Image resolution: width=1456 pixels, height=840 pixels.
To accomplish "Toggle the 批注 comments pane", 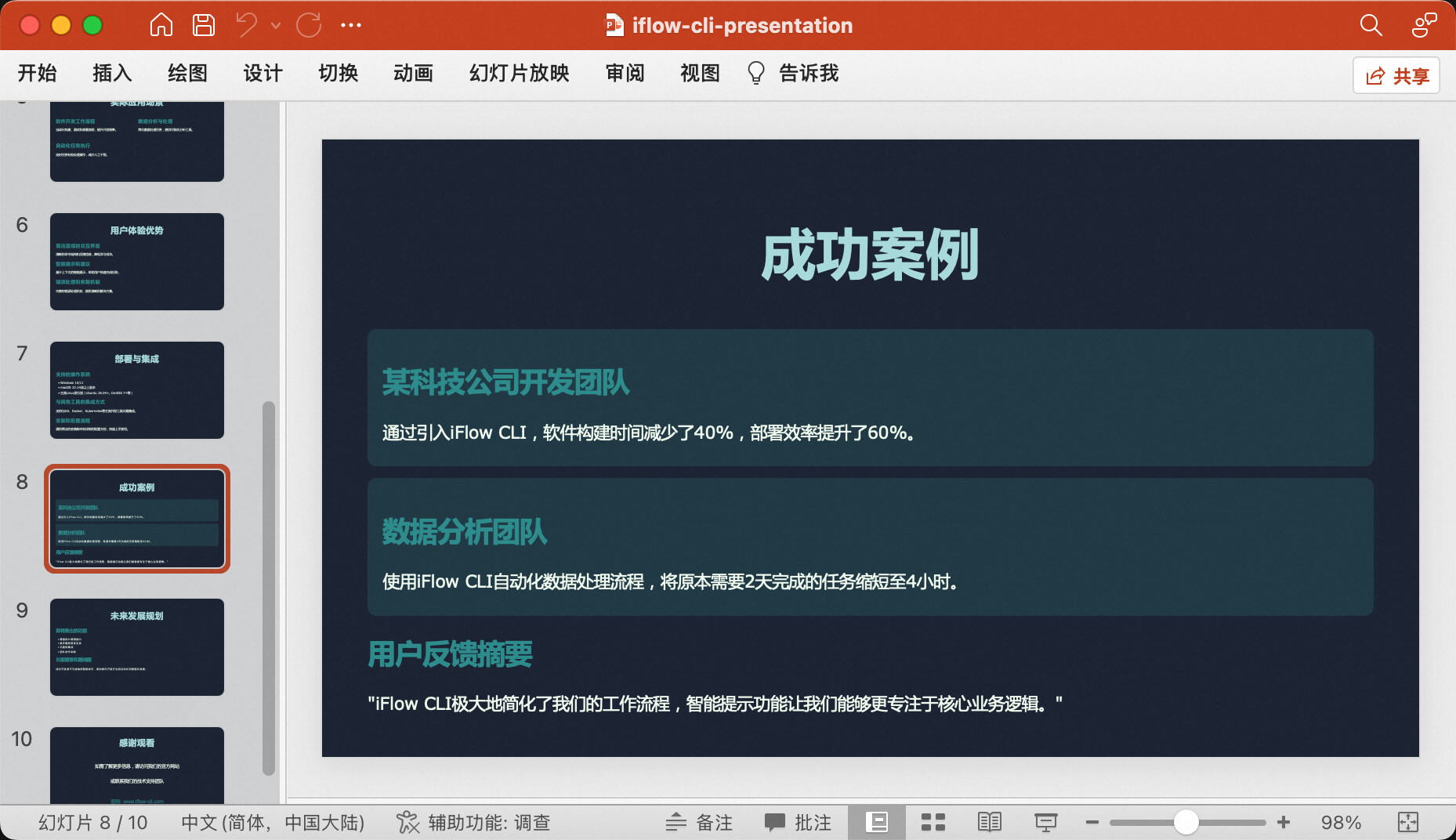I will point(798,822).
